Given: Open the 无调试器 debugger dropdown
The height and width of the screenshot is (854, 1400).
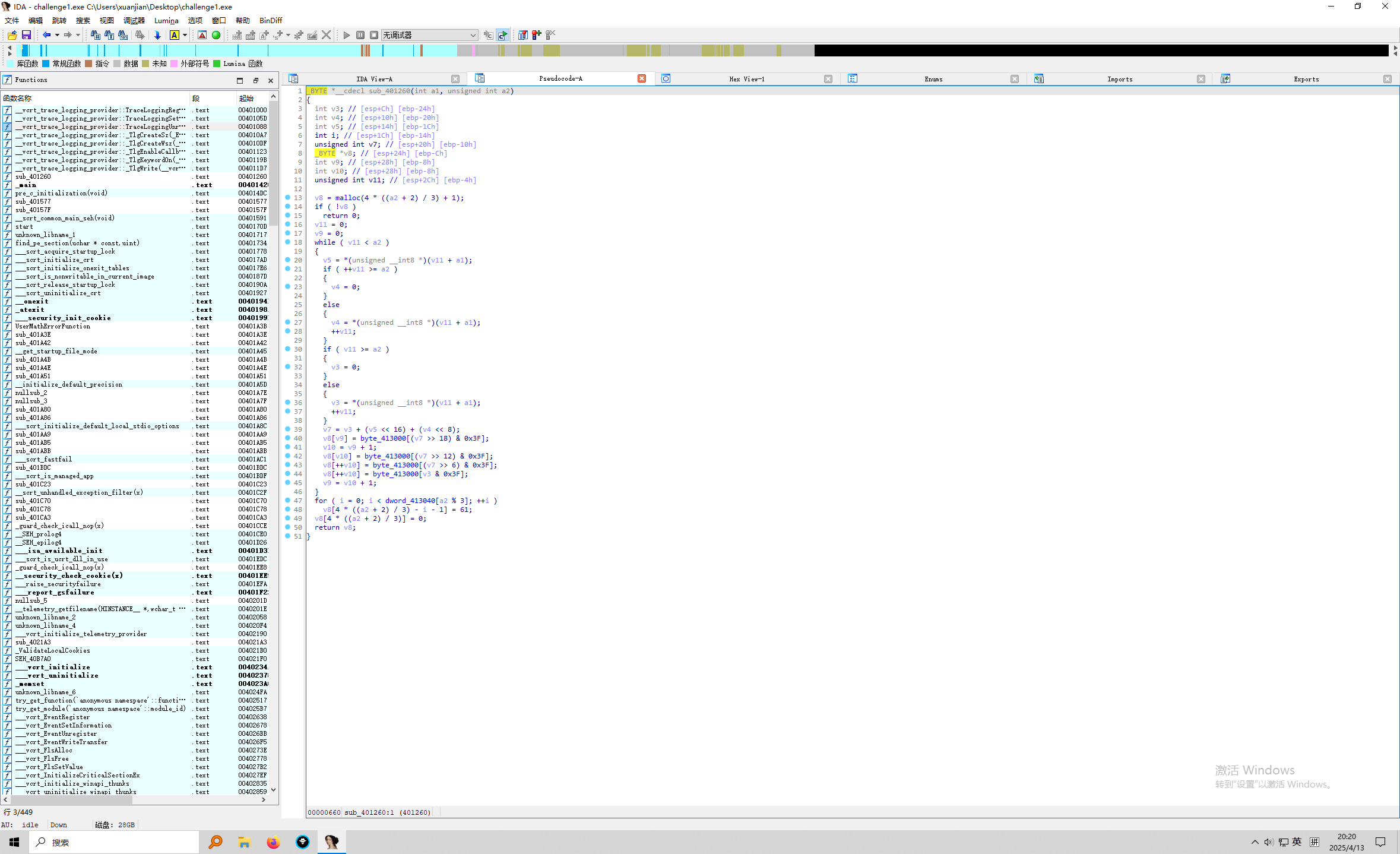Looking at the screenshot, I should click(x=473, y=35).
